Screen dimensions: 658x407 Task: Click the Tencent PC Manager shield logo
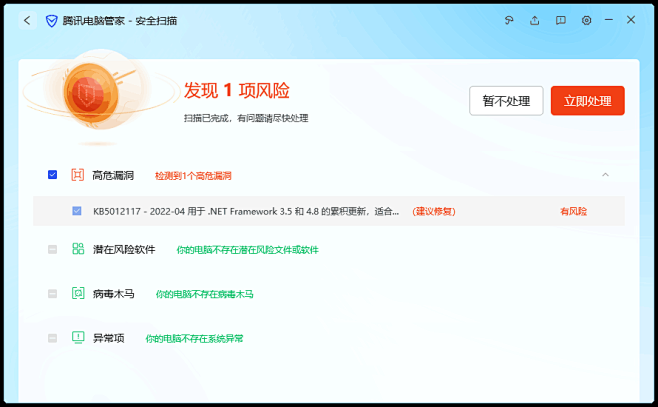[x=51, y=20]
